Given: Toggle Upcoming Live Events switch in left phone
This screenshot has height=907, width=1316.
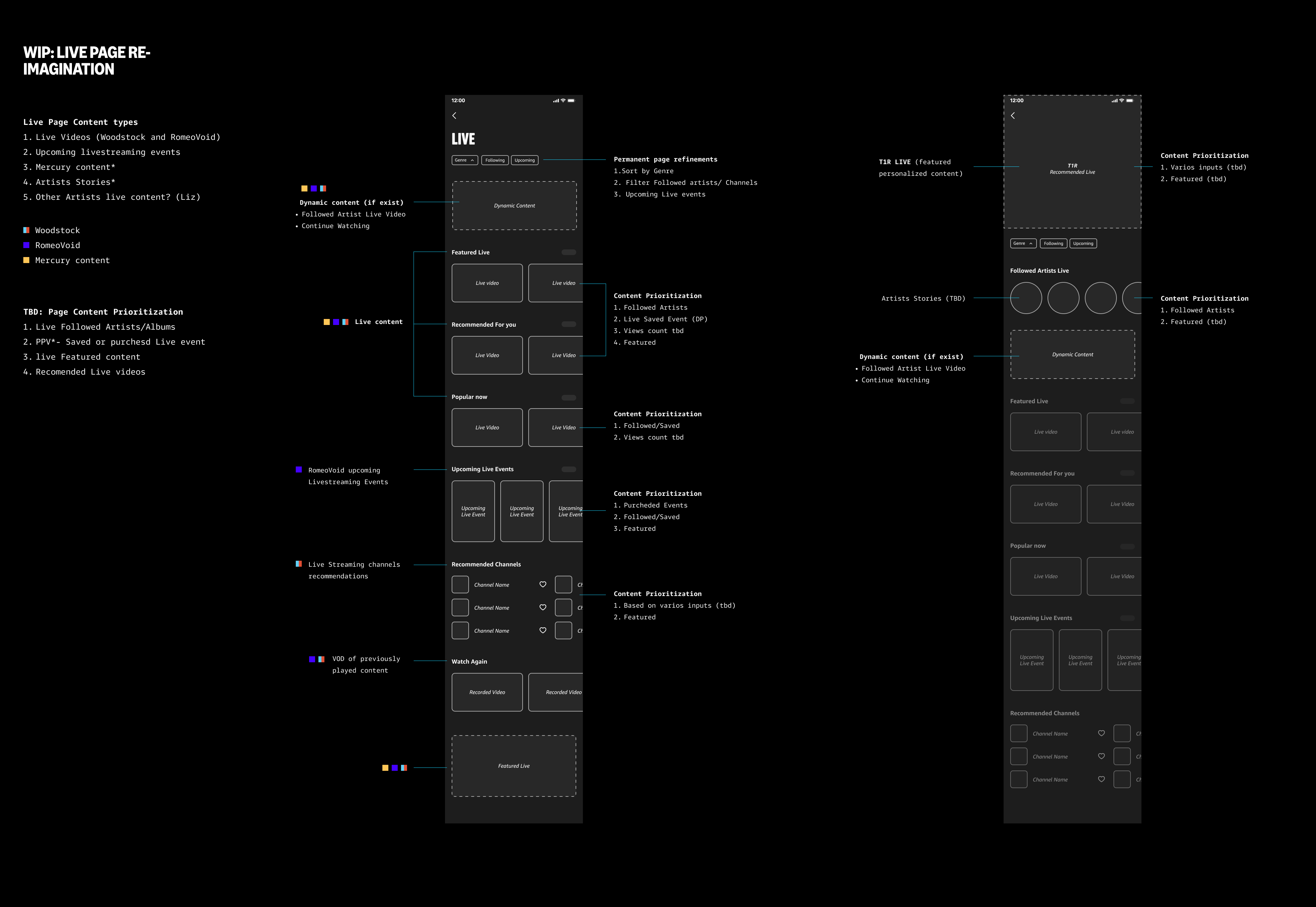Looking at the screenshot, I should point(569,469).
